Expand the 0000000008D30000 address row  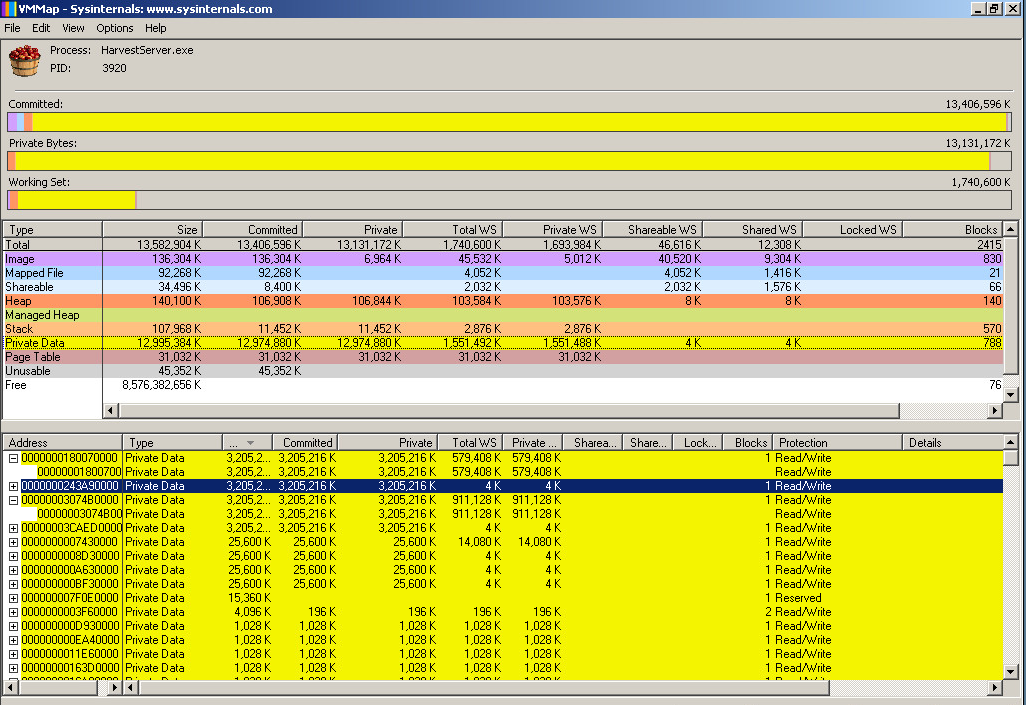[x=13, y=556]
